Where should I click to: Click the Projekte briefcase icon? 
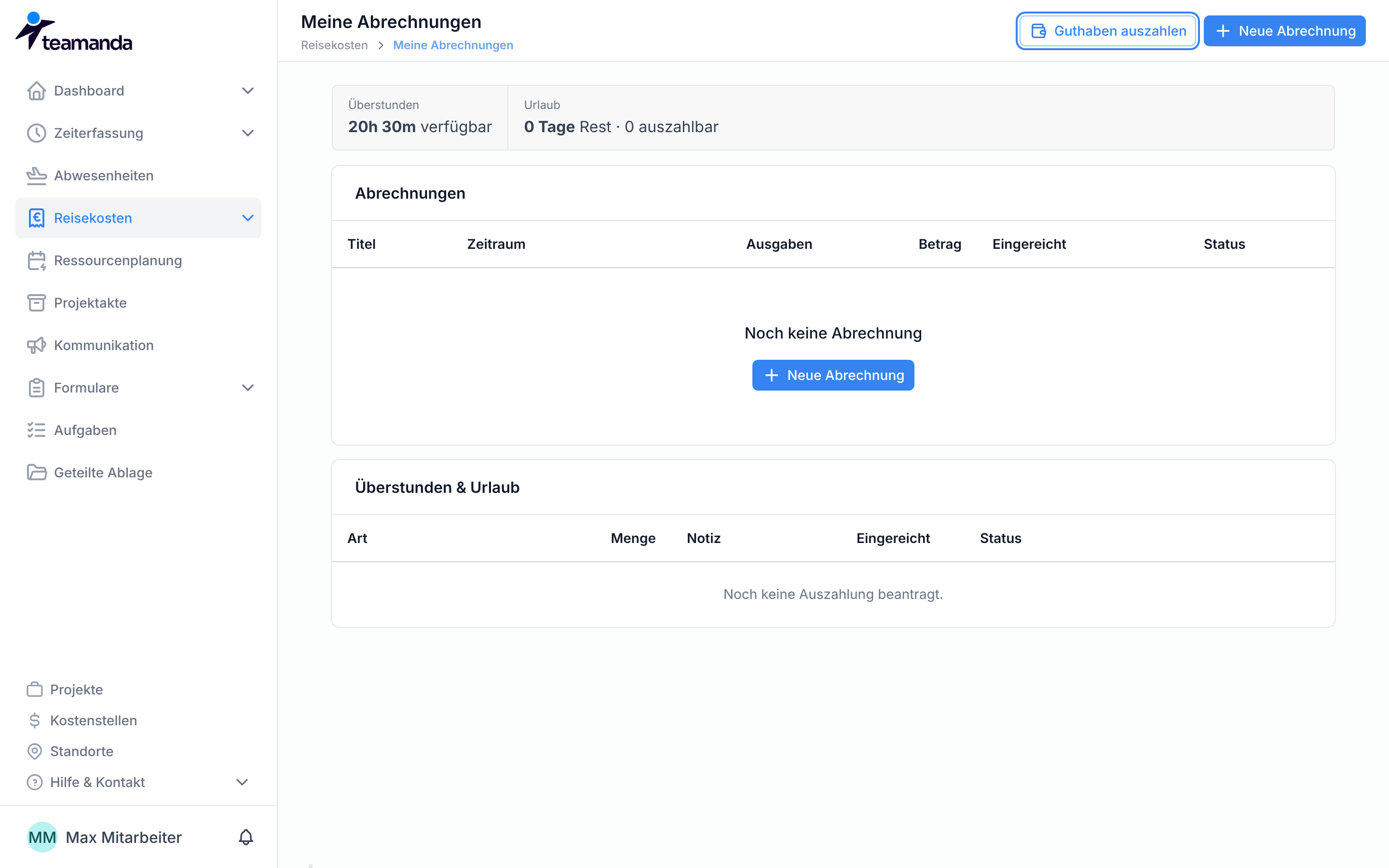coord(34,690)
